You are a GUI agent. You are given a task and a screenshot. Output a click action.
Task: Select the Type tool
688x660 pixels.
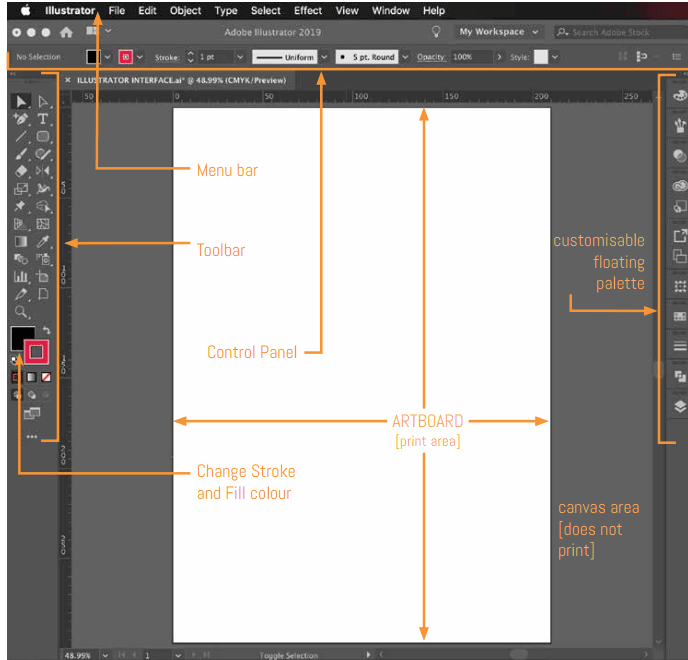[43, 119]
